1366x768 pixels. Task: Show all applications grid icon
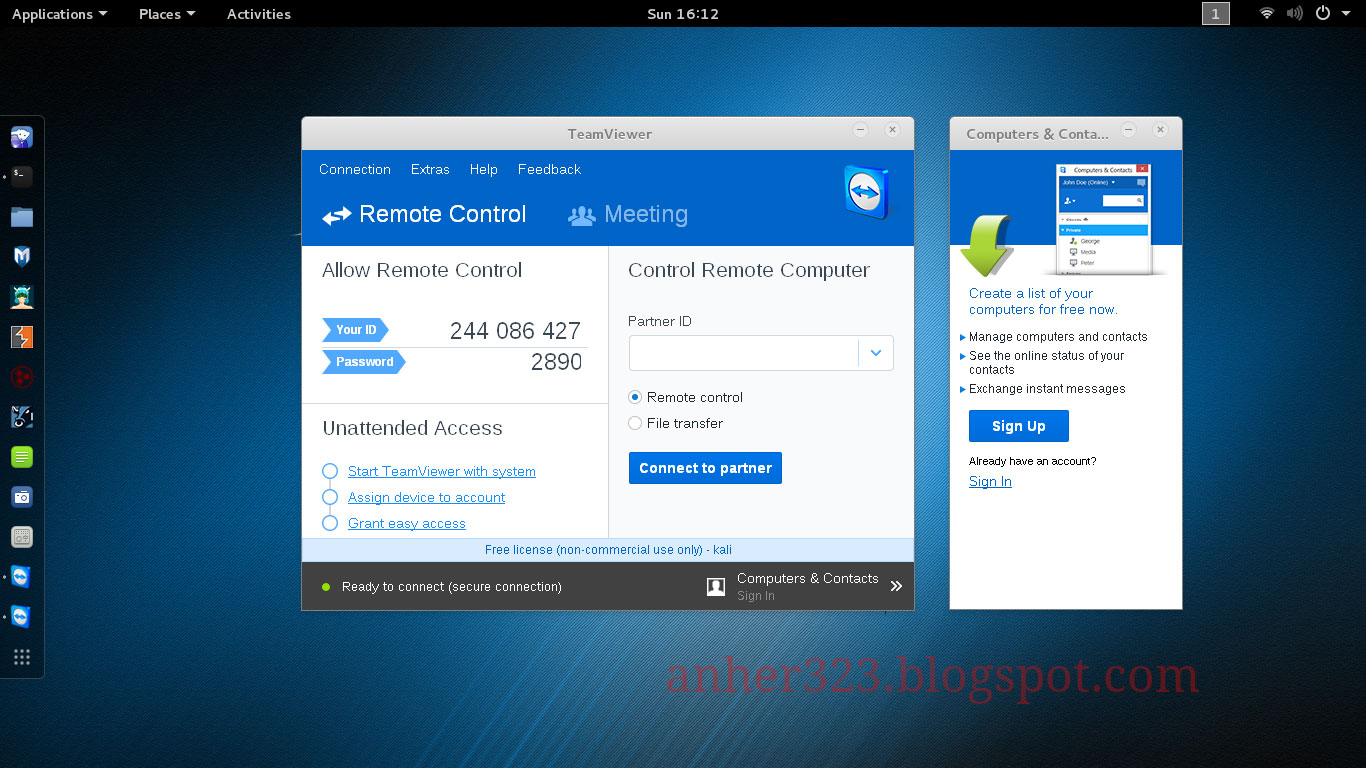(22, 657)
